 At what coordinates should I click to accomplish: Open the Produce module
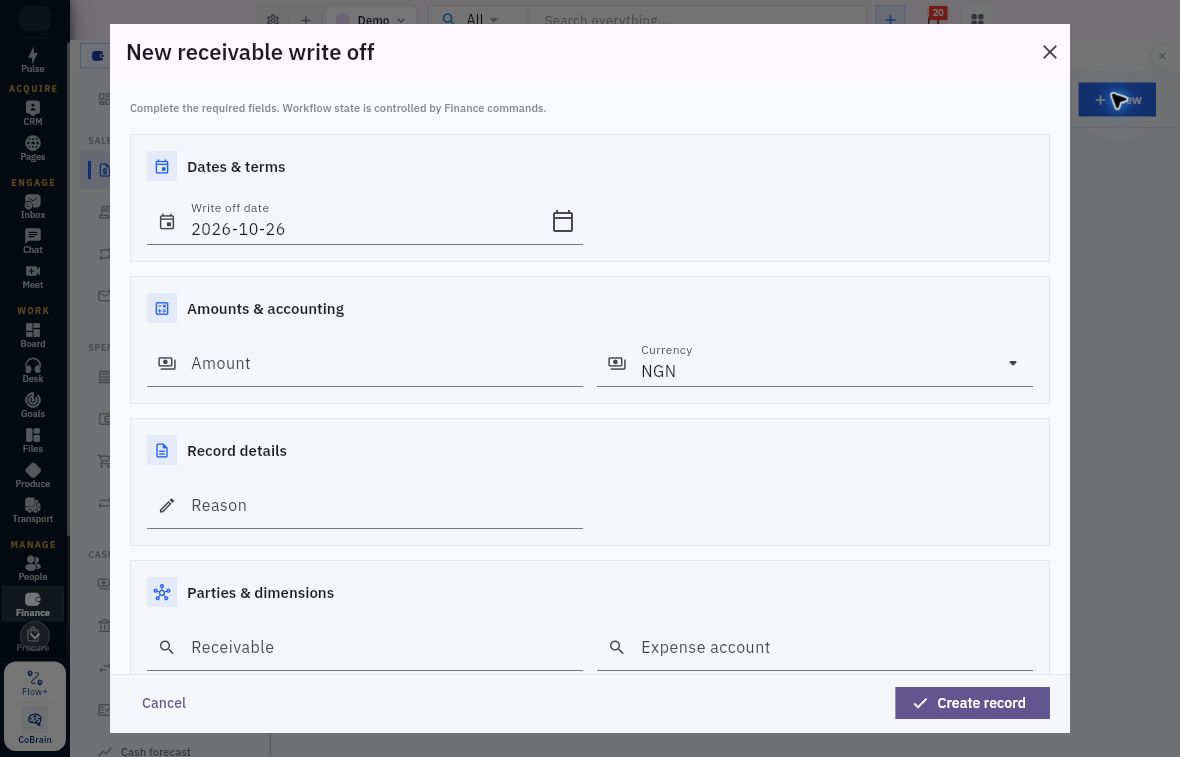pos(32,476)
